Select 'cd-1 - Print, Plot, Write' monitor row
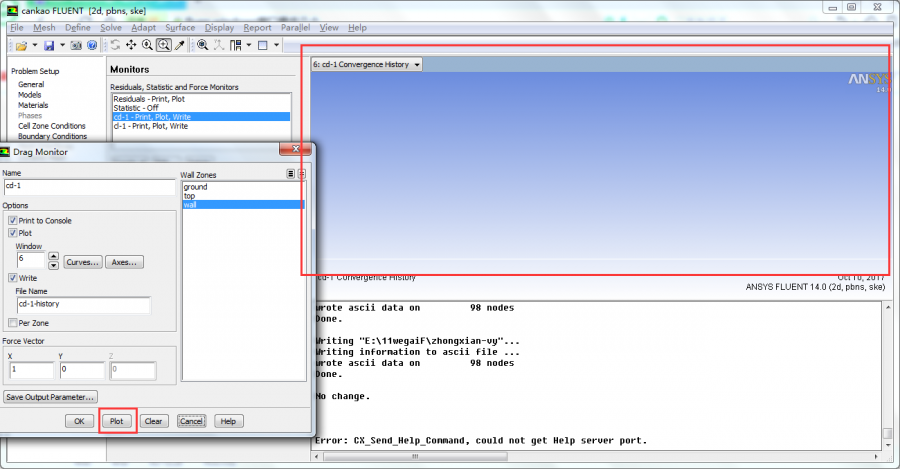This screenshot has height=469, width=900. (x=201, y=117)
